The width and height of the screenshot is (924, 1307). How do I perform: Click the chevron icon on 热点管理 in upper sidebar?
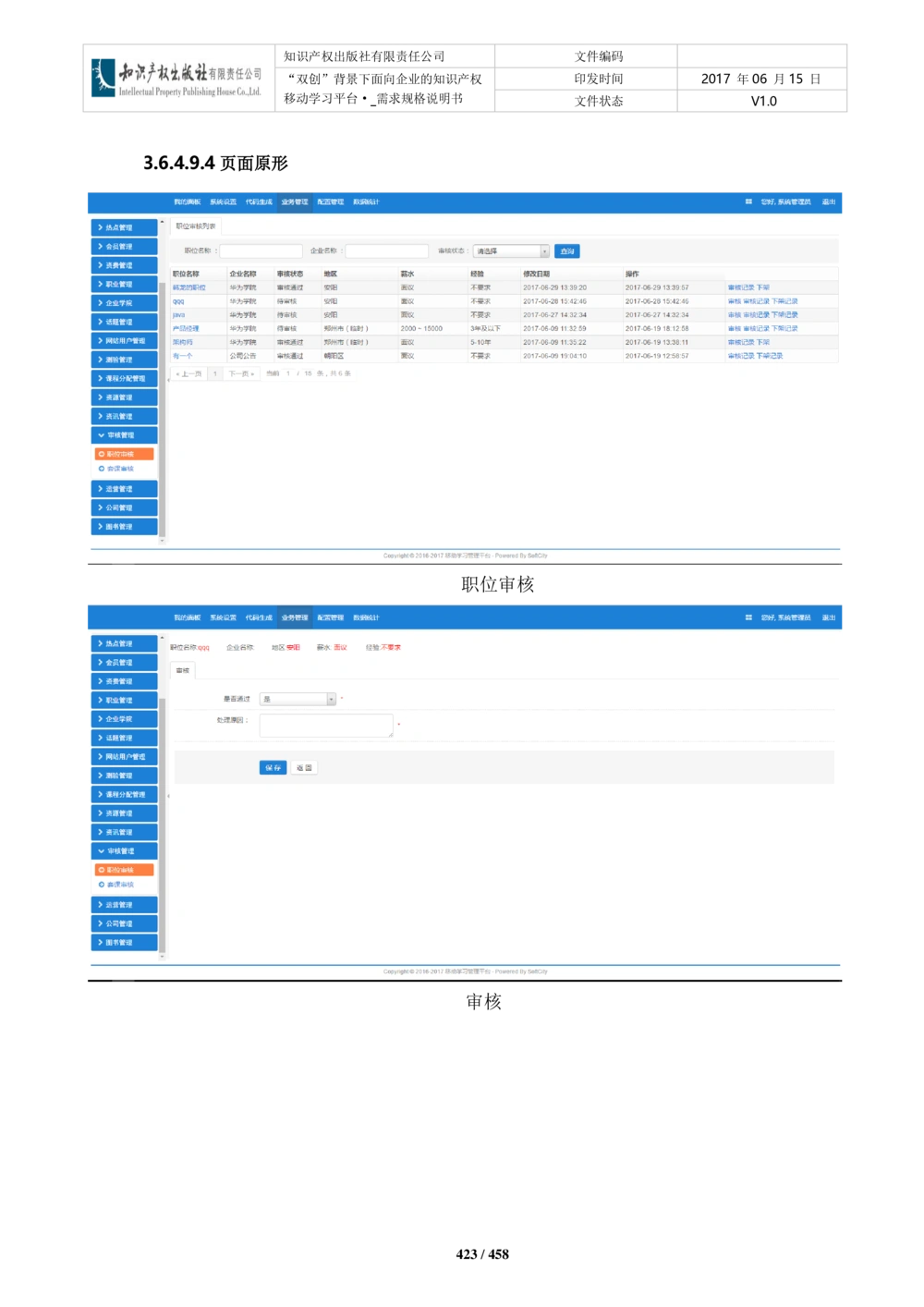(x=100, y=227)
